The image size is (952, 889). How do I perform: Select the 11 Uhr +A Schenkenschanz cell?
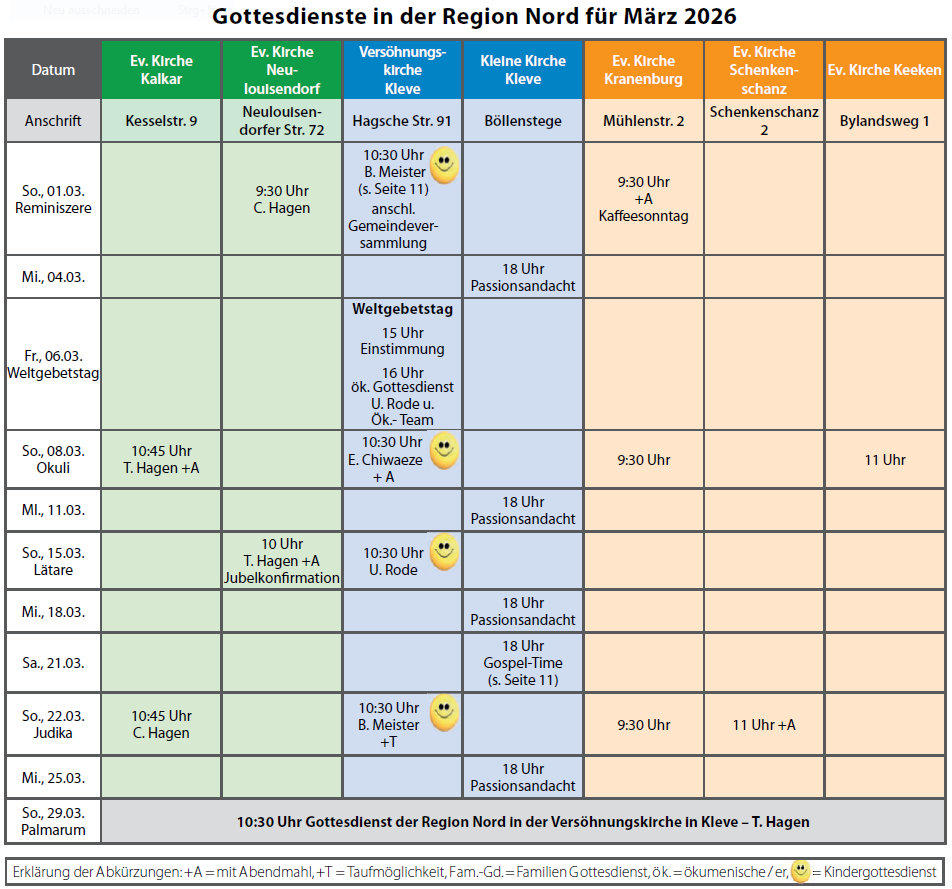[x=764, y=725]
